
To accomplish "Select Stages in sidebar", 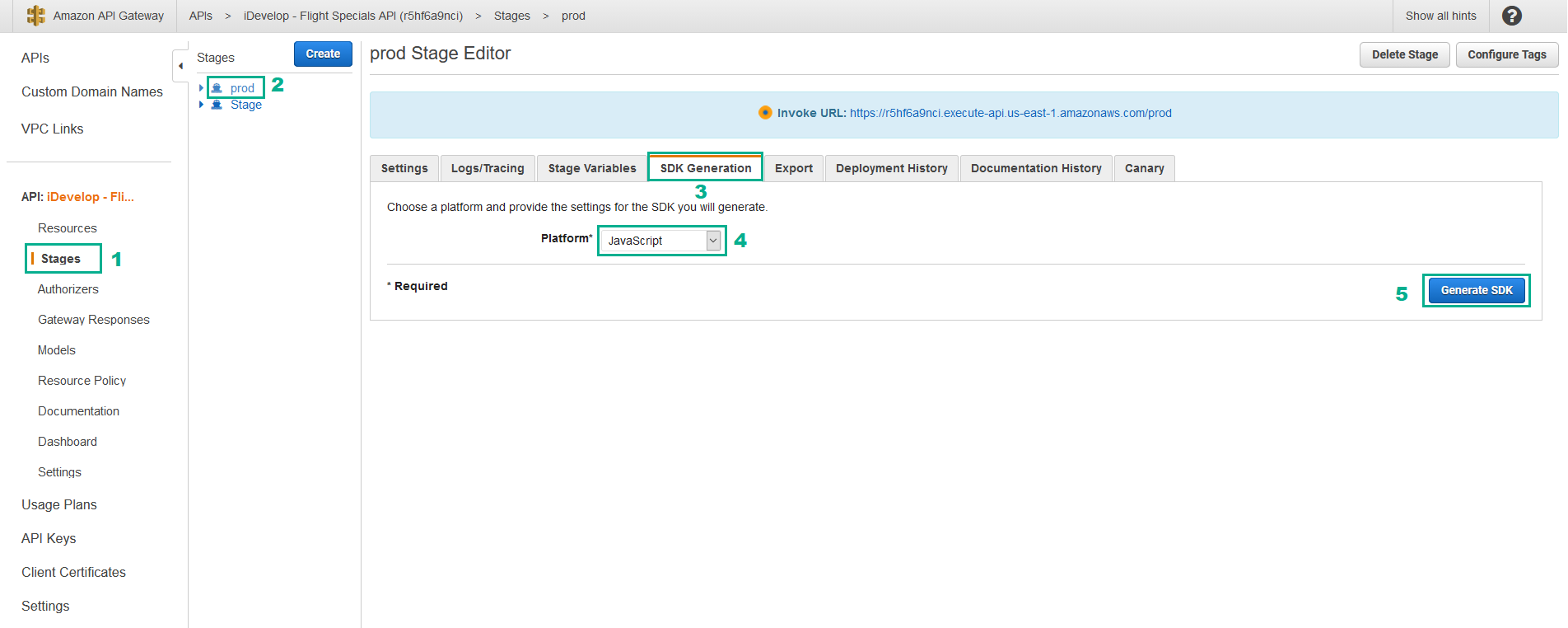I will click(61, 259).
